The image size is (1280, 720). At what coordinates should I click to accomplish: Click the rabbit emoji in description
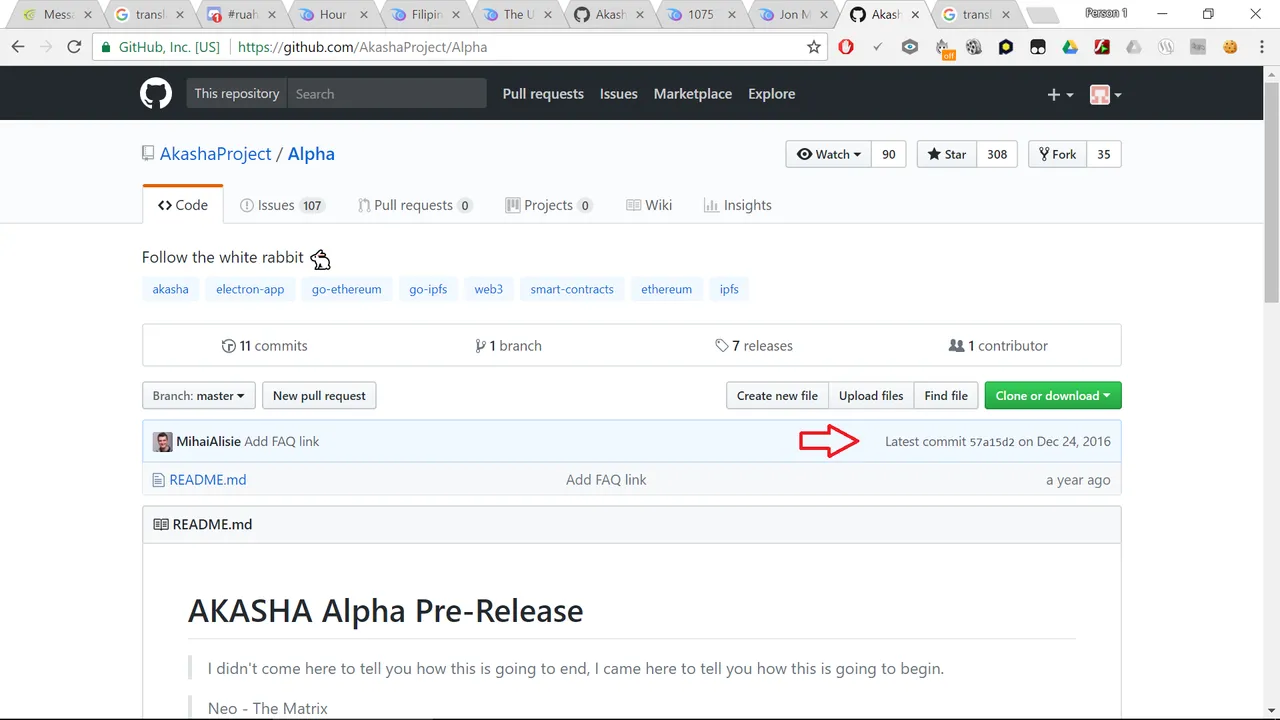click(320, 259)
